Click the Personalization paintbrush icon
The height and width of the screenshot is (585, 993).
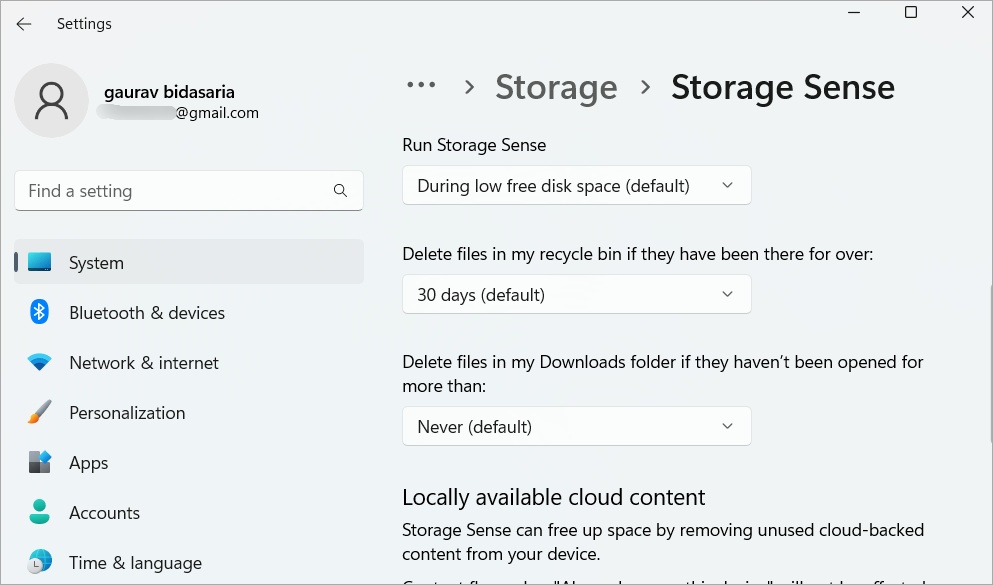click(40, 413)
